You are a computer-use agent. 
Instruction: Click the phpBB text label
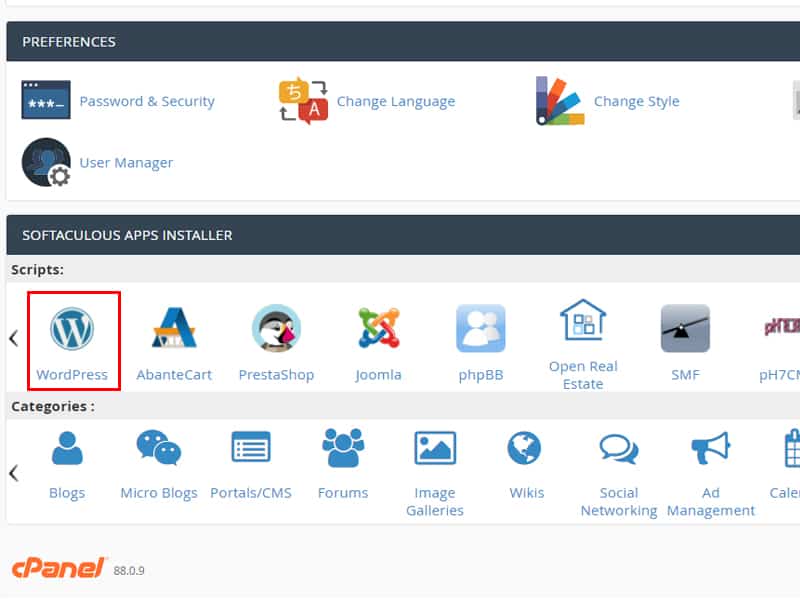pyautogui.click(x=481, y=374)
